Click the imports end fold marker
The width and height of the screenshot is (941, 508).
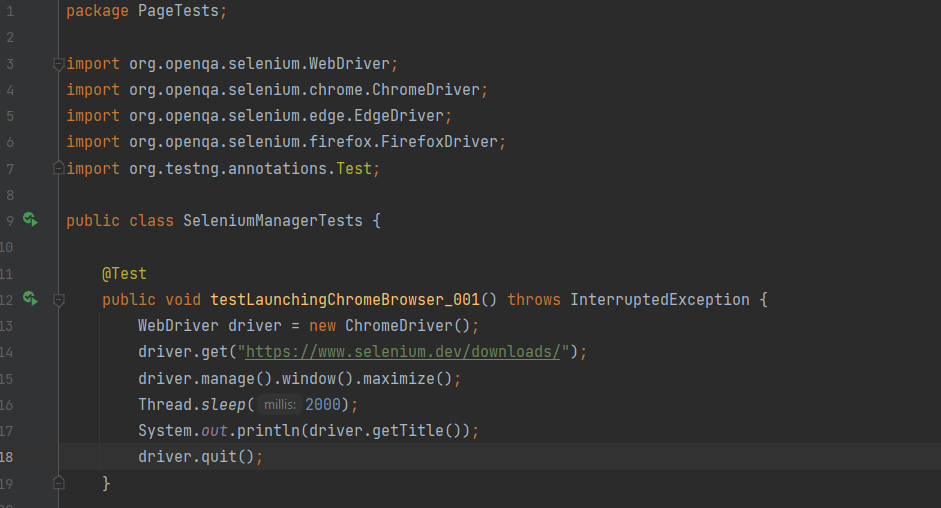click(x=58, y=168)
